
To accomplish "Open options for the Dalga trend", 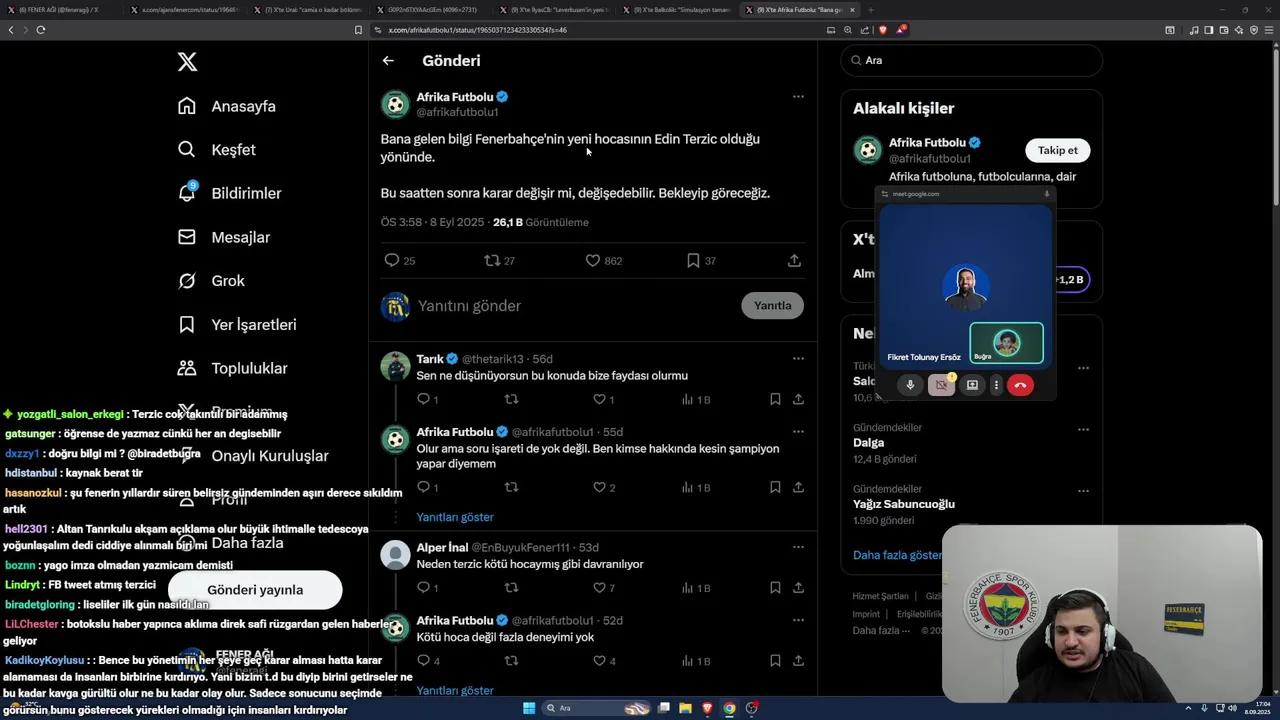I will pos(1083,430).
